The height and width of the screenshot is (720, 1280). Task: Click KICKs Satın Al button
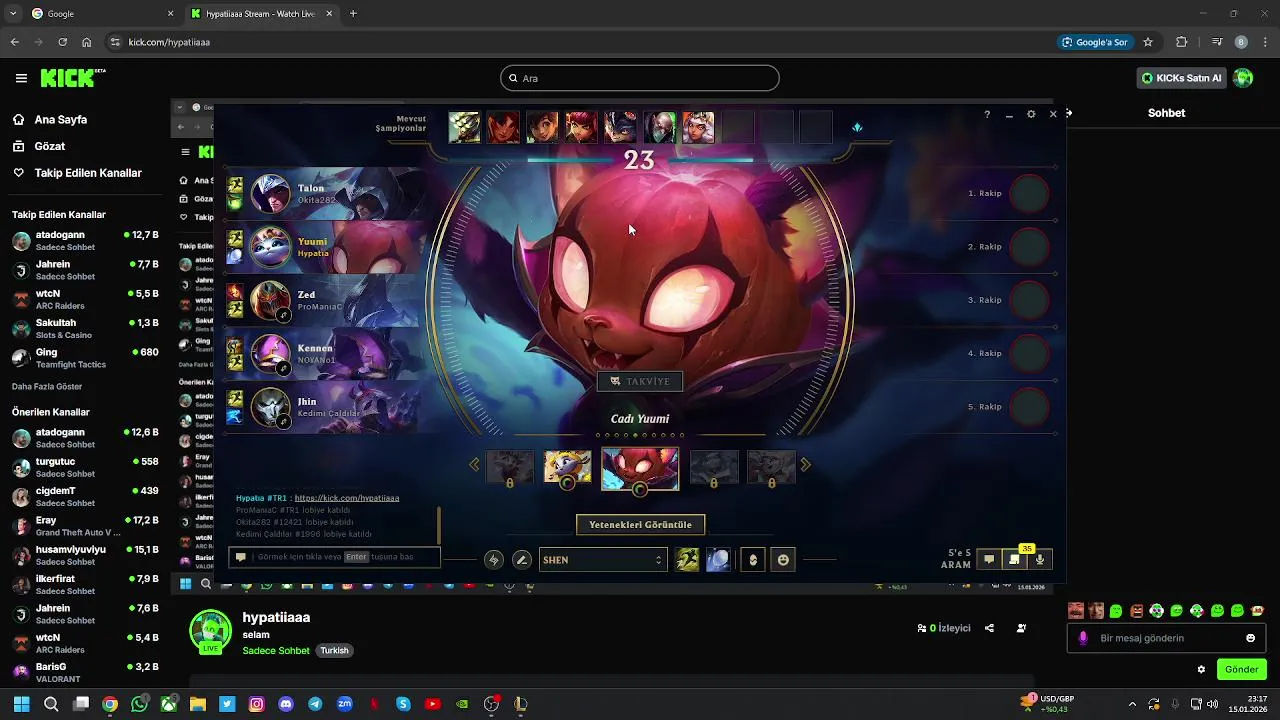pyautogui.click(x=1181, y=78)
